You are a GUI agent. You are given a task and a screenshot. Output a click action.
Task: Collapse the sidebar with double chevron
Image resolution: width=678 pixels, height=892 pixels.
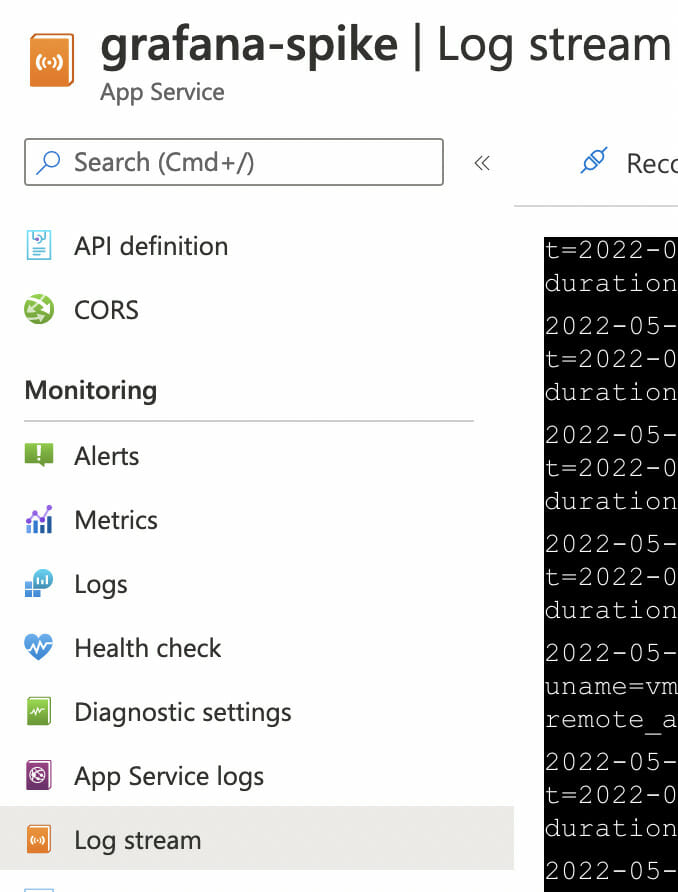482,163
